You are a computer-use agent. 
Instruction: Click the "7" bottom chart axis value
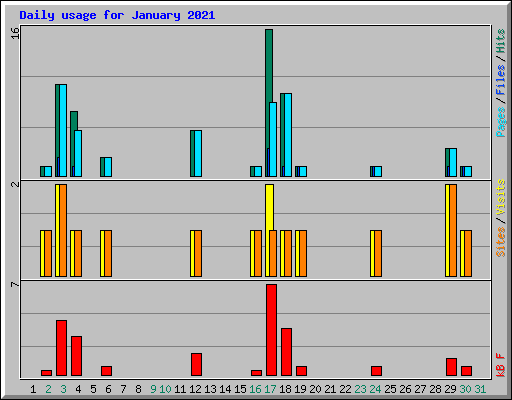coord(15,284)
